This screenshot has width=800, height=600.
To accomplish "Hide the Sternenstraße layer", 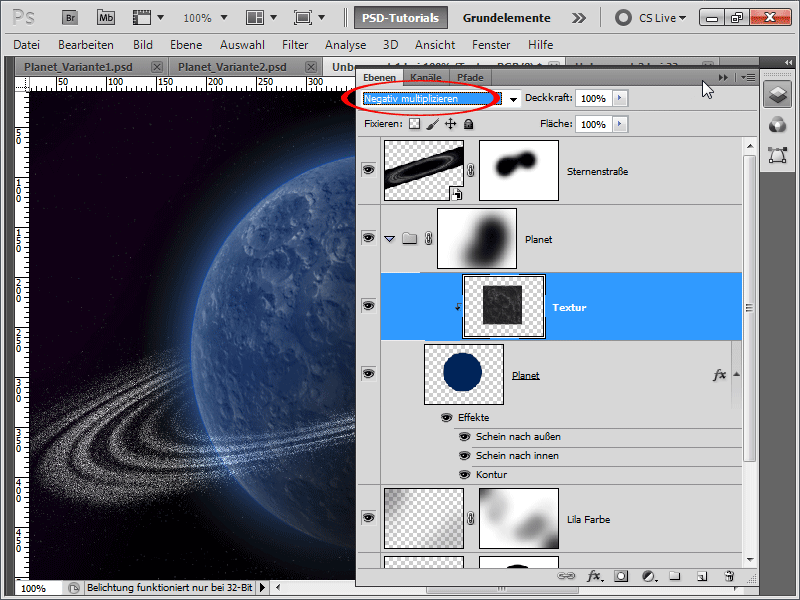I will pyautogui.click(x=368, y=170).
